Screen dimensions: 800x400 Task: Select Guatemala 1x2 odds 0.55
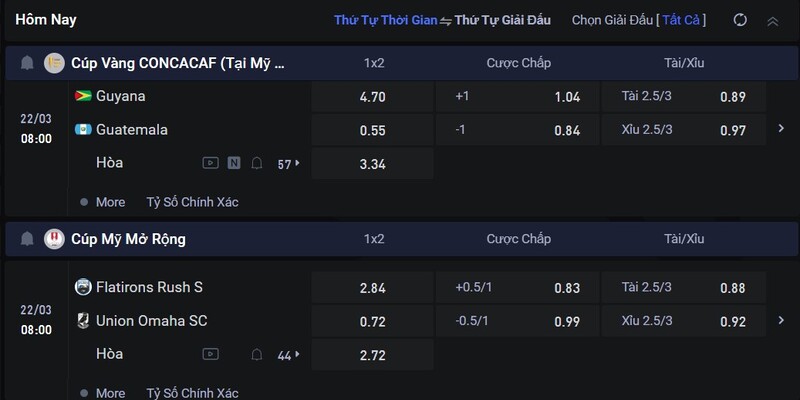click(x=372, y=130)
